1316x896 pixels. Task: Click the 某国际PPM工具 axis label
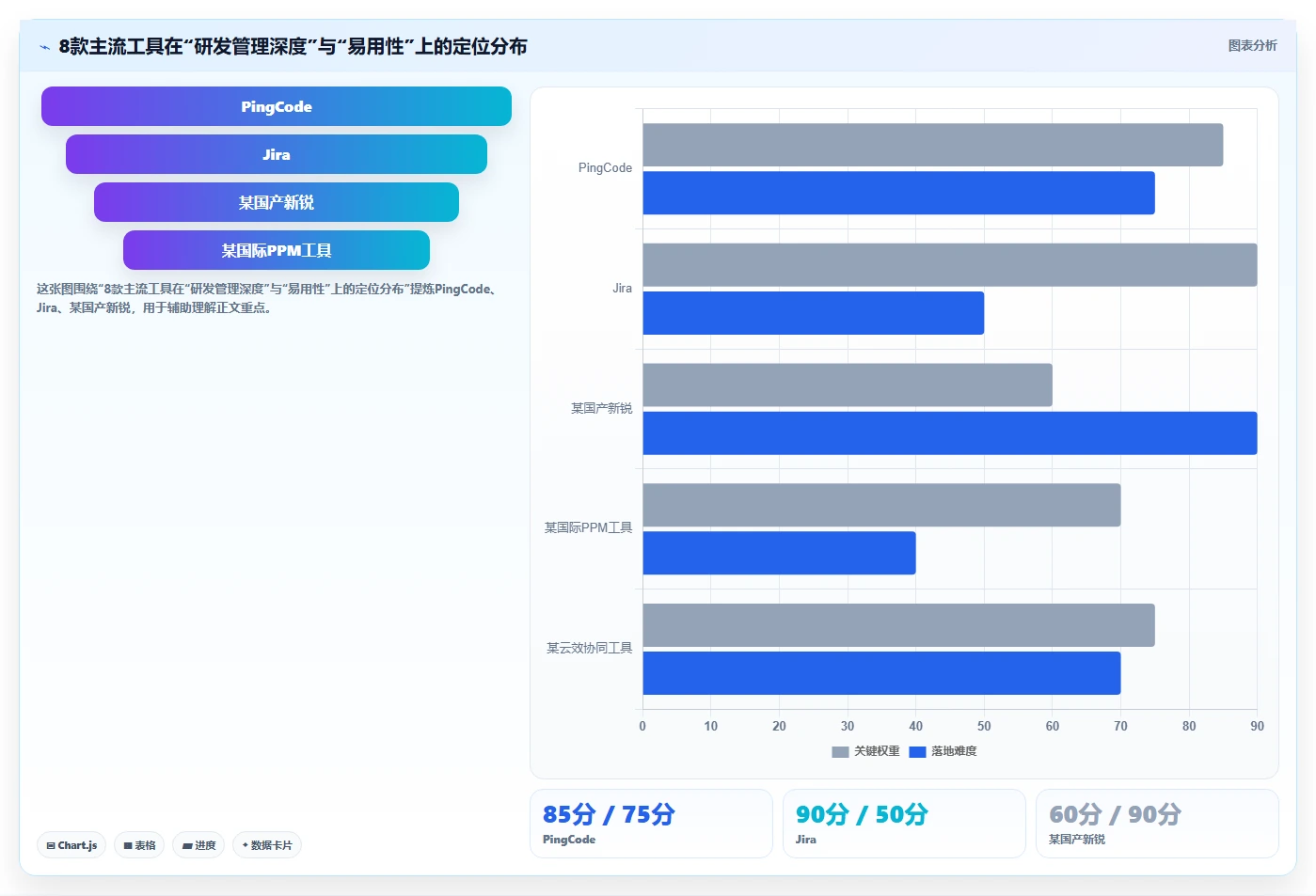point(588,528)
